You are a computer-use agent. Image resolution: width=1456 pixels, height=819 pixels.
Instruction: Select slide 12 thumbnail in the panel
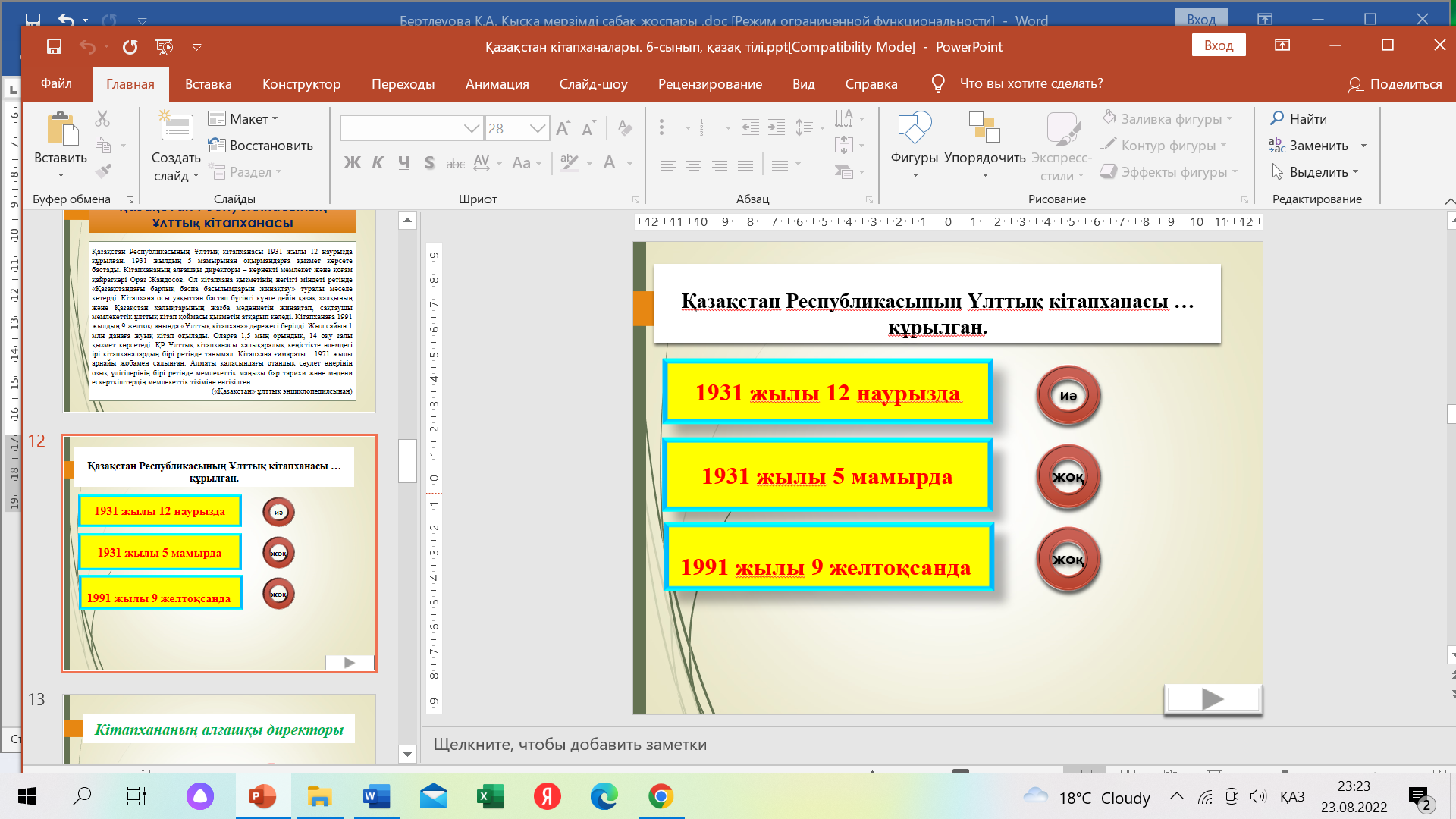218,554
